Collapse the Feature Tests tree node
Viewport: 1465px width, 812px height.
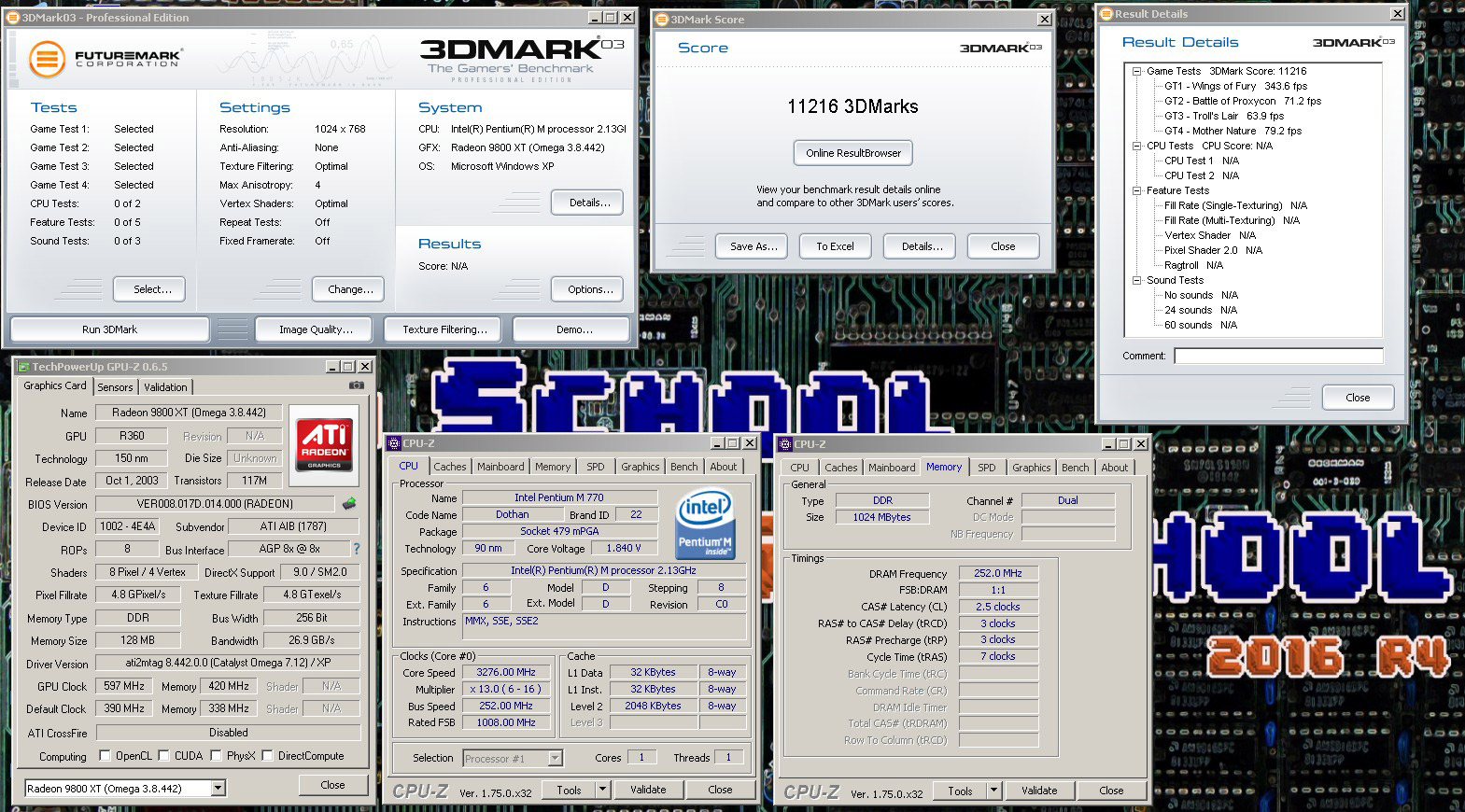click(x=1137, y=190)
